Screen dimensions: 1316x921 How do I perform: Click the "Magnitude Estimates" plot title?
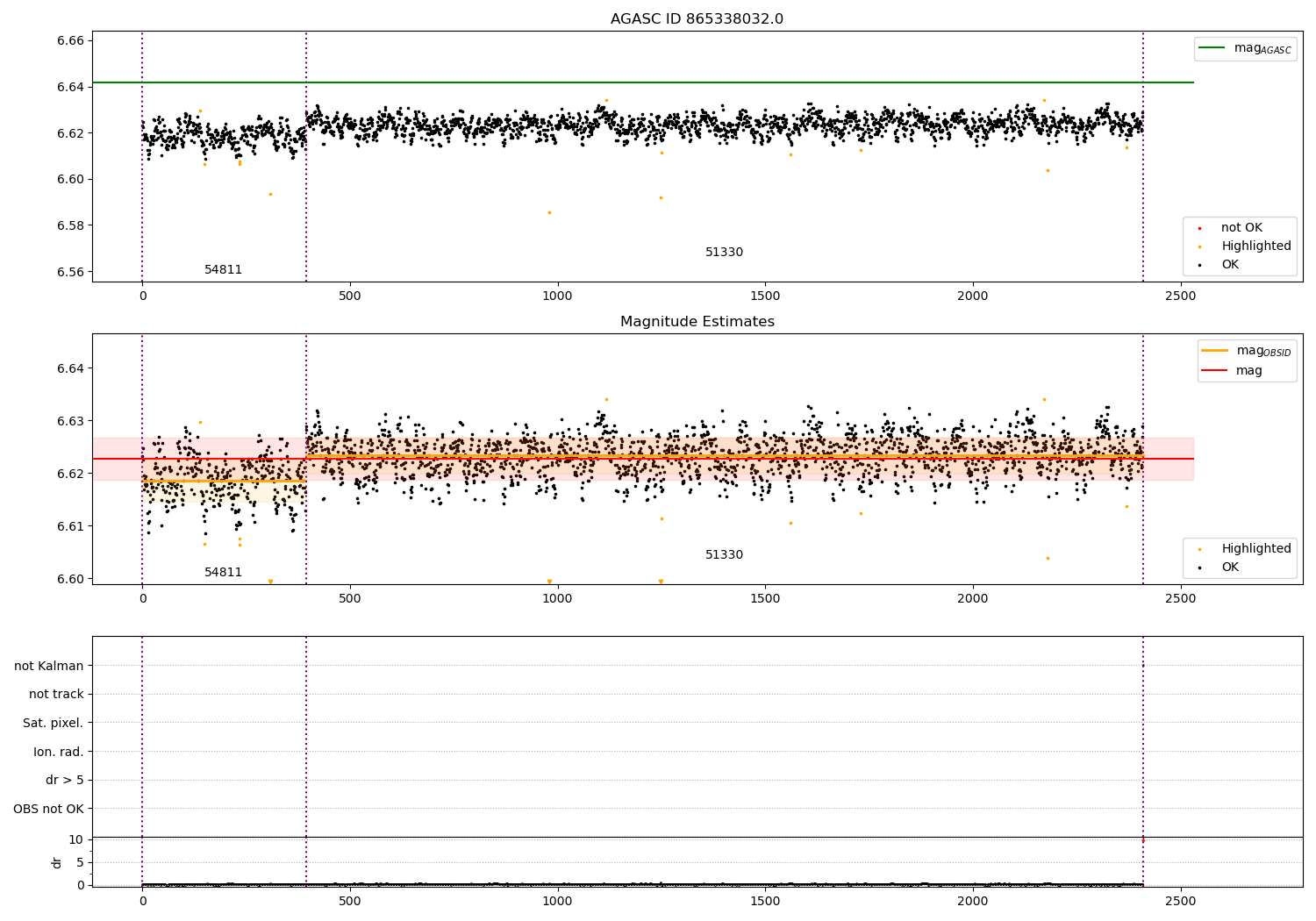pos(697,322)
